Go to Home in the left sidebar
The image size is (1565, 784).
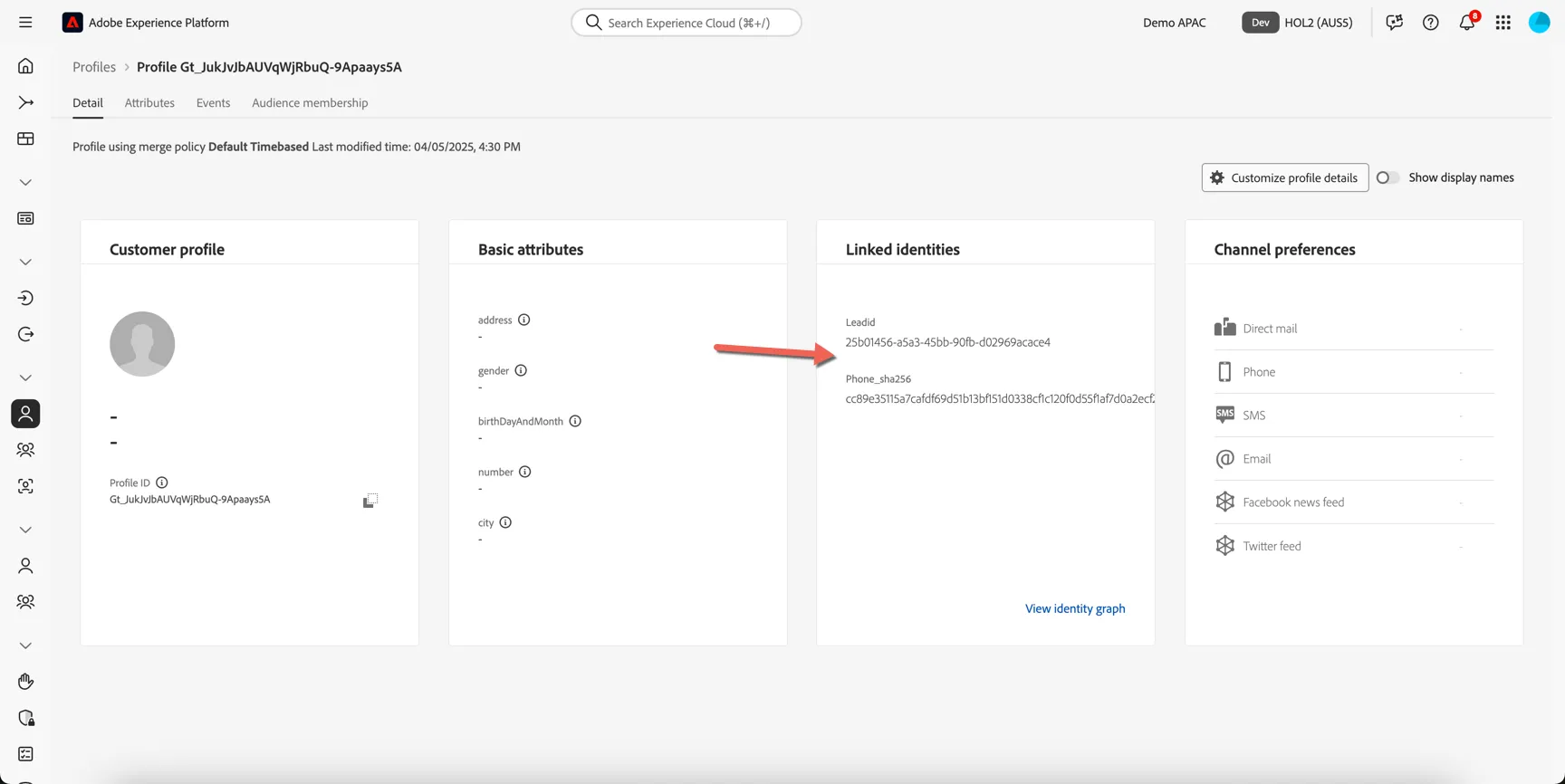(25, 66)
